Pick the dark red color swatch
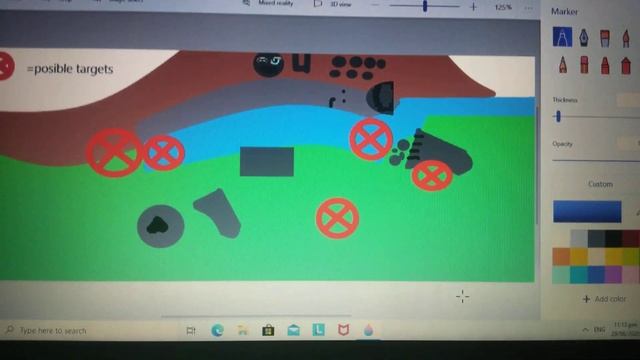Image resolution: width=640 pixels, height=360 pixels. tap(631, 238)
